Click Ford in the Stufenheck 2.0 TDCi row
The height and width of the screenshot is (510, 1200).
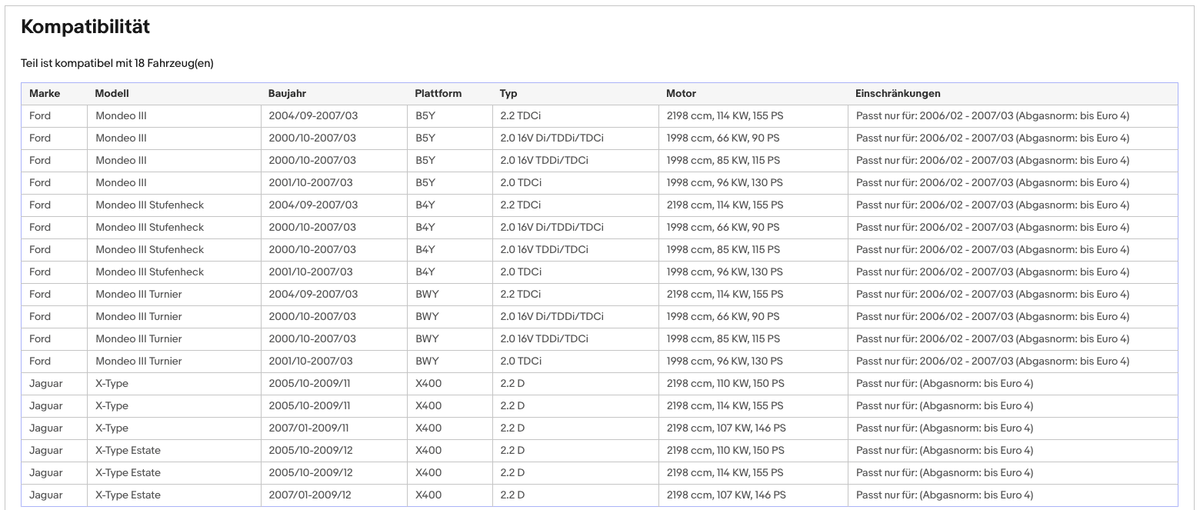[x=40, y=272]
